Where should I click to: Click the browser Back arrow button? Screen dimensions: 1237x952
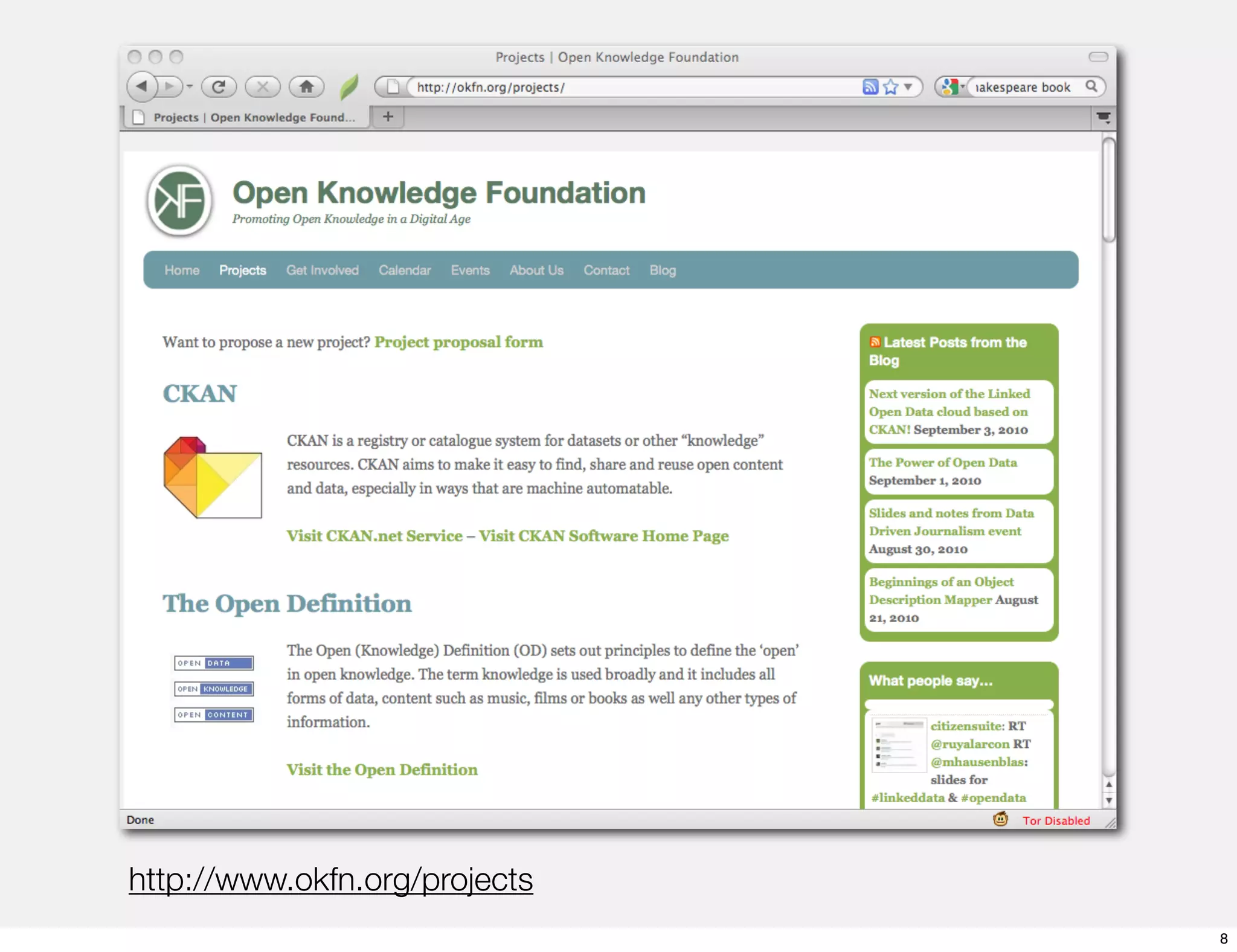click(142, 86)
